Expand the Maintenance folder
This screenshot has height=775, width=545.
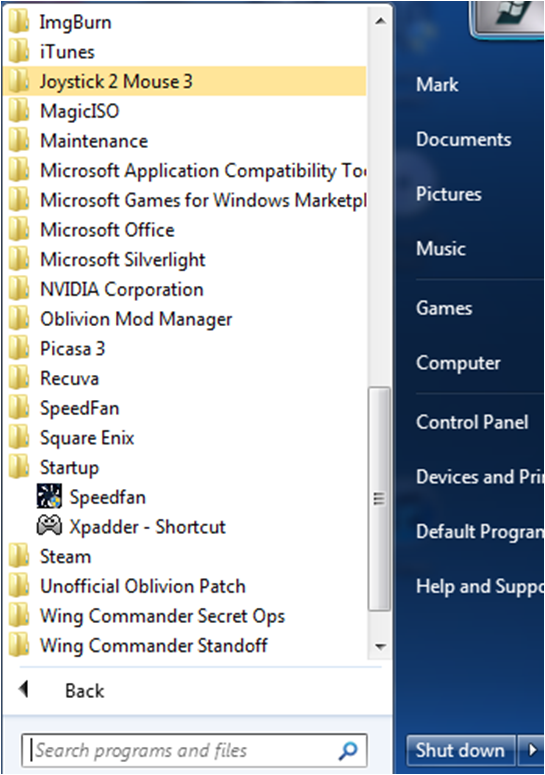pyautogui.click(x=184, y=140)
